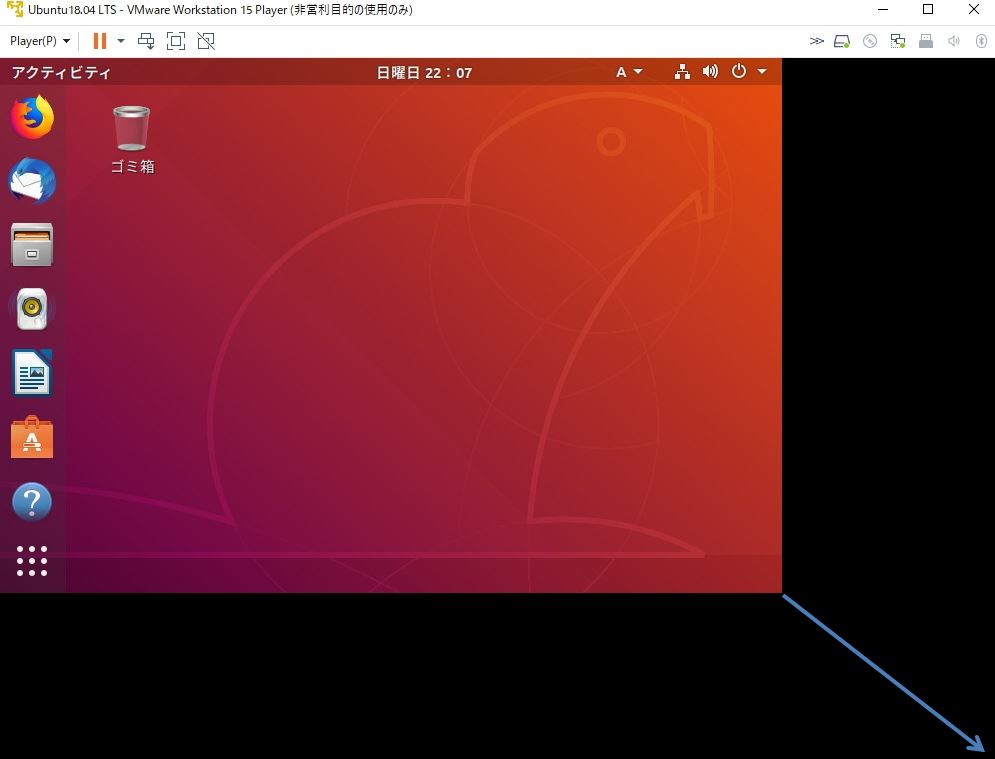Screen dimensions: 995x759
Task: Expand the power options arrow beside pause
Action: [121, 41]
